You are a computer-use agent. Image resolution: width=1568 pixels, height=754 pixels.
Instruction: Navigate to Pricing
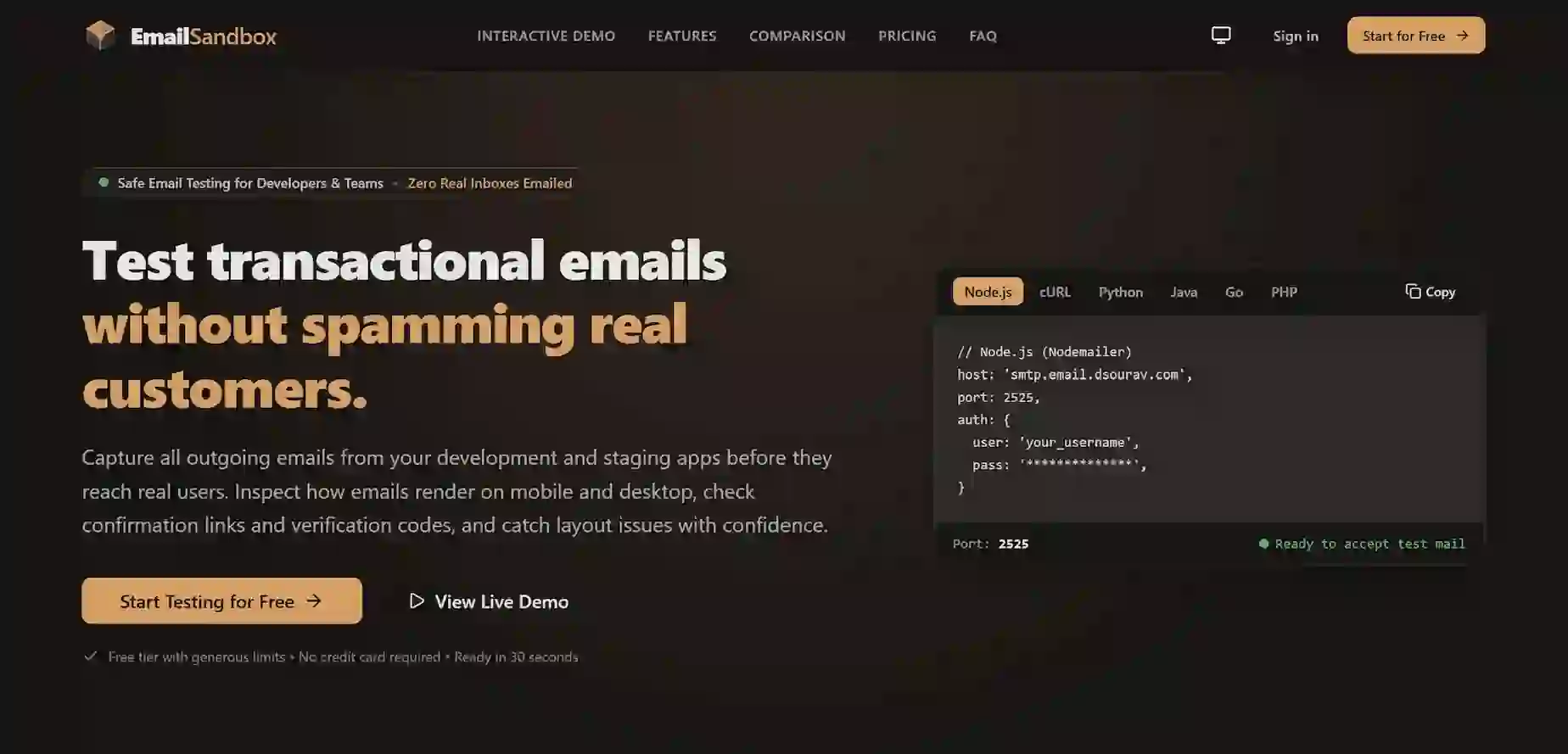click(907, 36)
